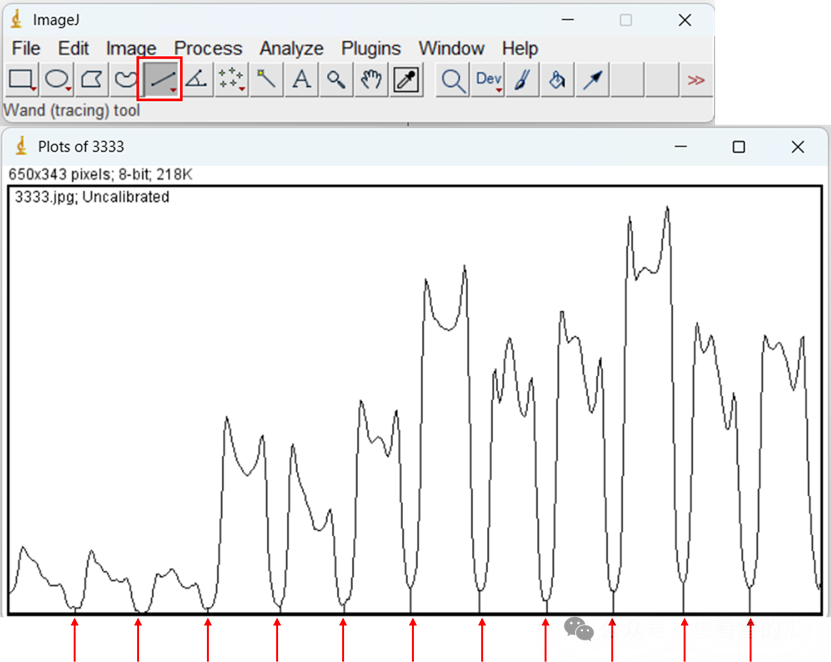The image size is (831, 662).
Task: Select the Straight Line tool
Action: [162, 80]
